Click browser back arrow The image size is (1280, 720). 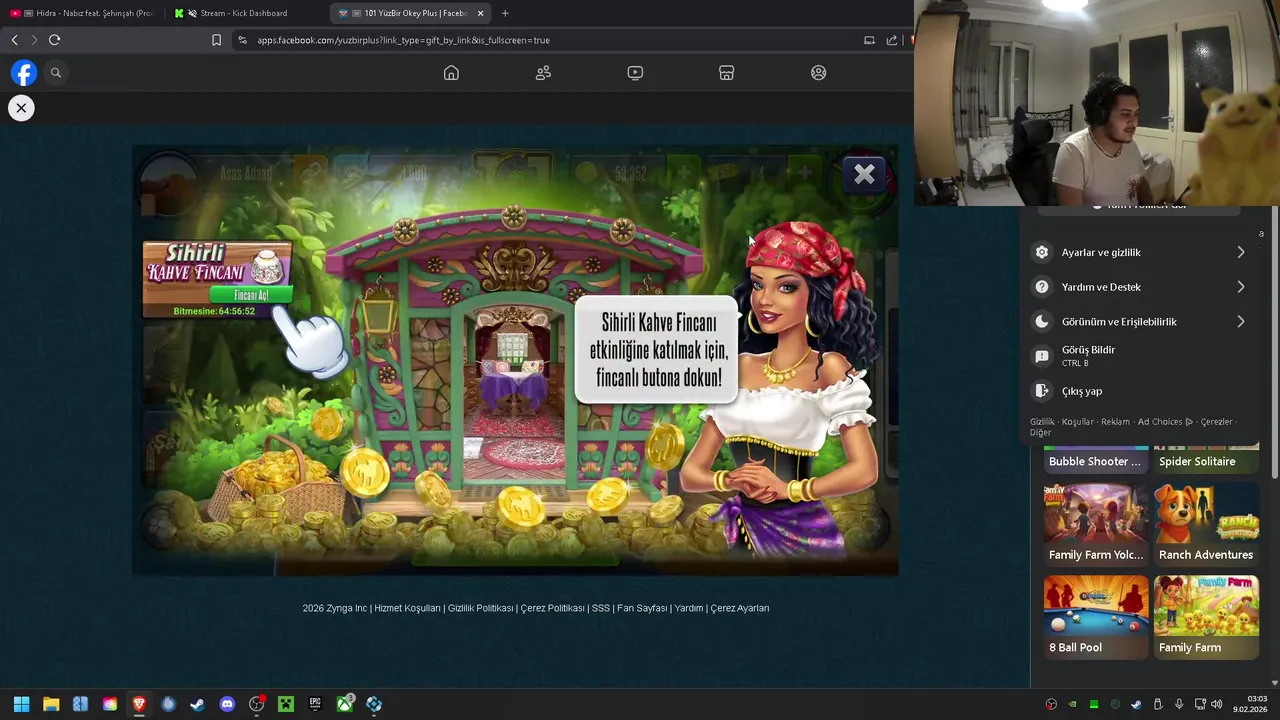click(14, 40)
